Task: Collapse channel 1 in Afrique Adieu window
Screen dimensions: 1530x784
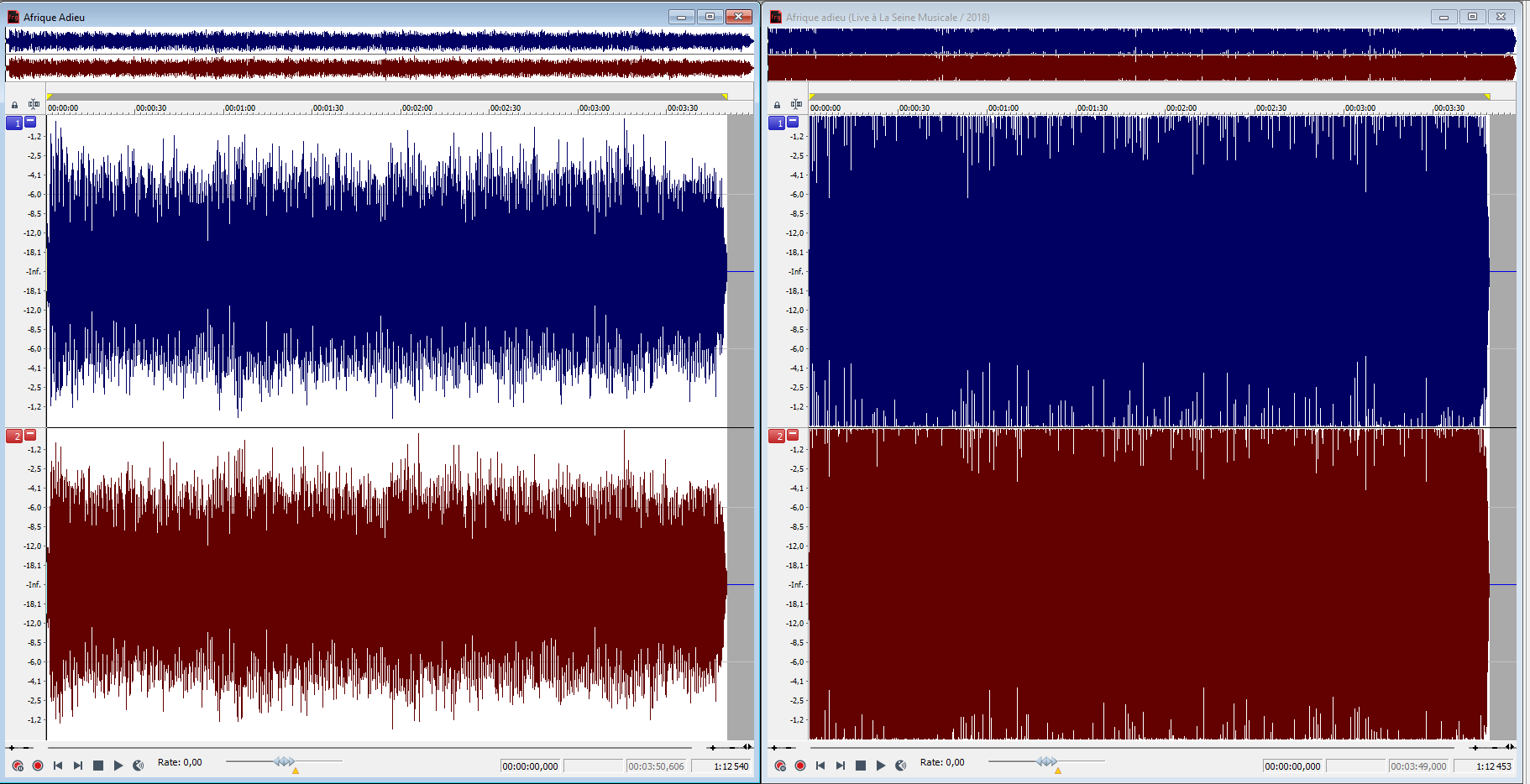Action: 30,122
